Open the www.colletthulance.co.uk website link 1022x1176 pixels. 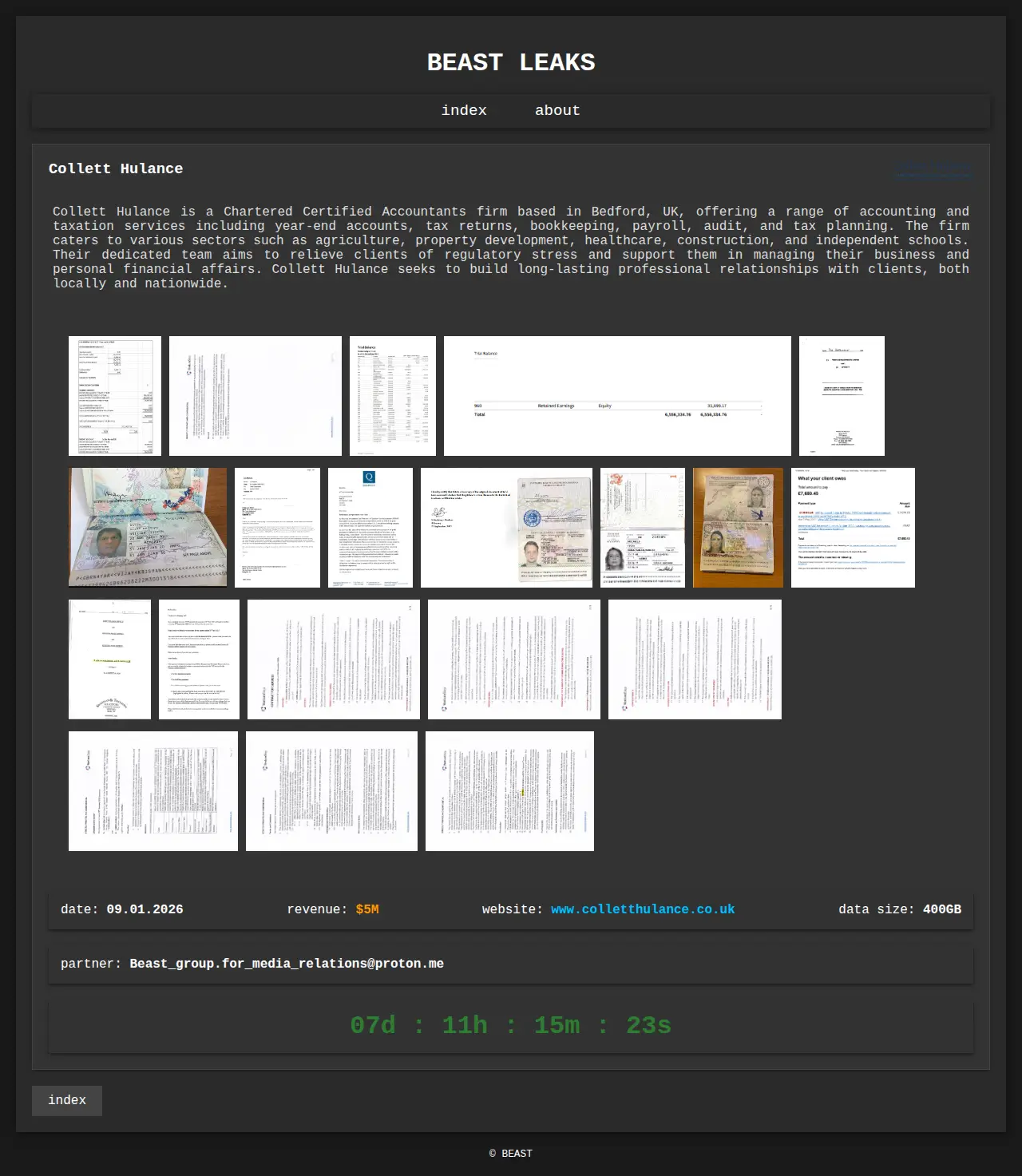(x=643, y=909)
